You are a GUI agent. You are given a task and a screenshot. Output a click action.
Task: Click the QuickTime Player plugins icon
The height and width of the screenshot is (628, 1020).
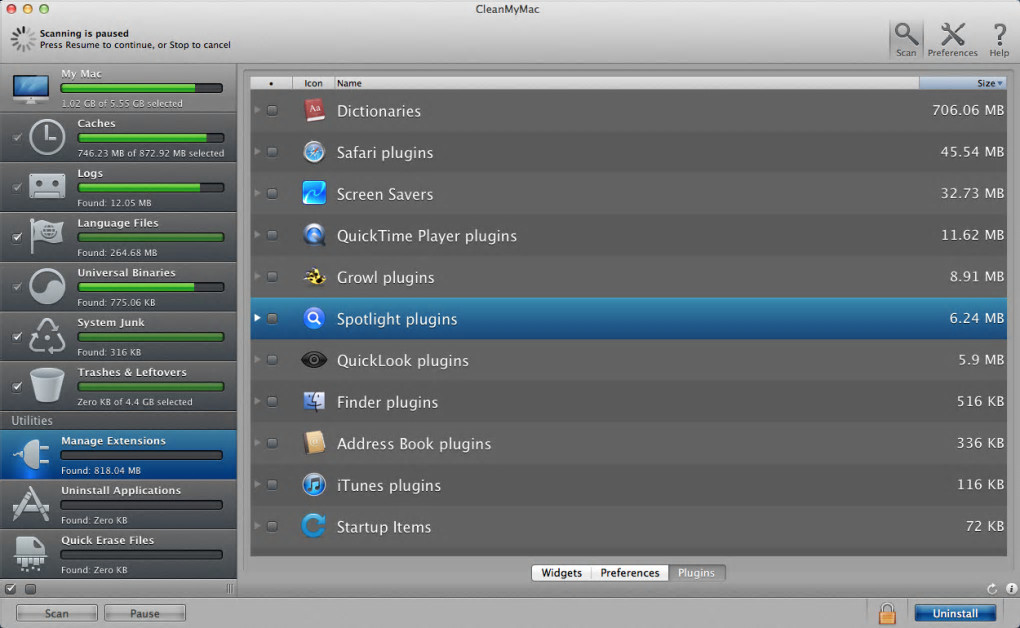click(314, 235)
